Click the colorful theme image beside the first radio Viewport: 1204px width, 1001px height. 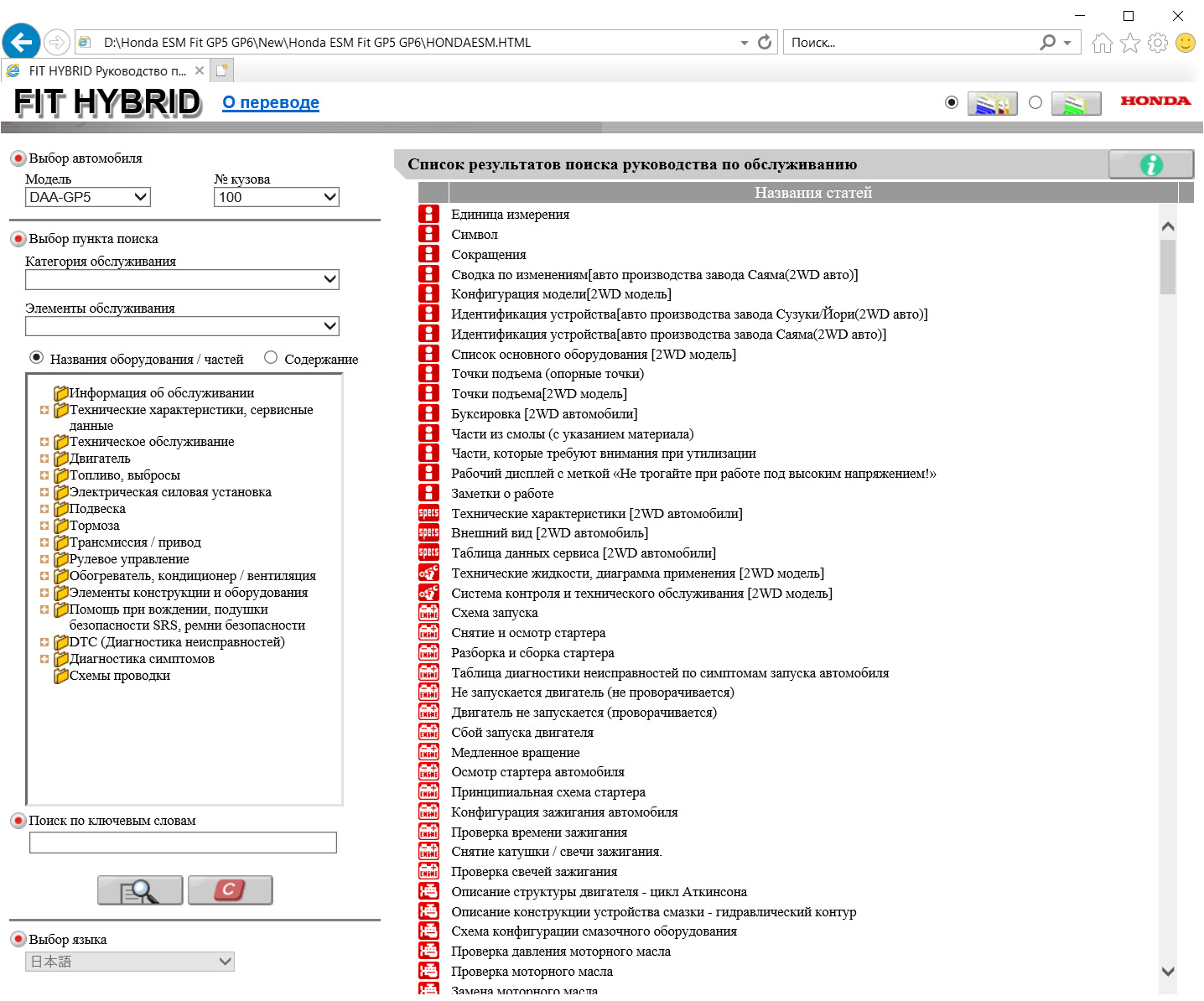pos(992,103)
